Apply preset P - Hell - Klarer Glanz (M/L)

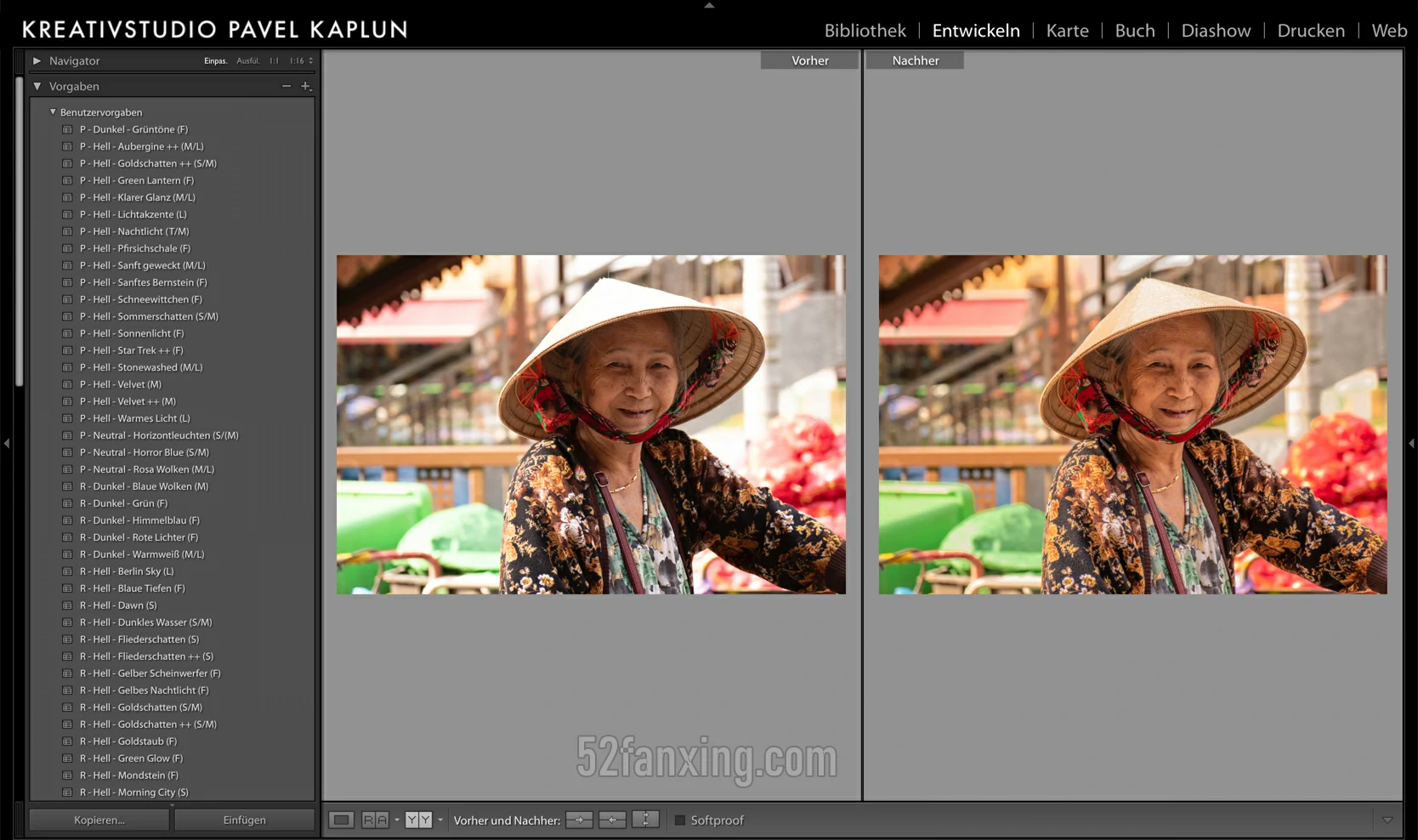(x=138, y=197)
